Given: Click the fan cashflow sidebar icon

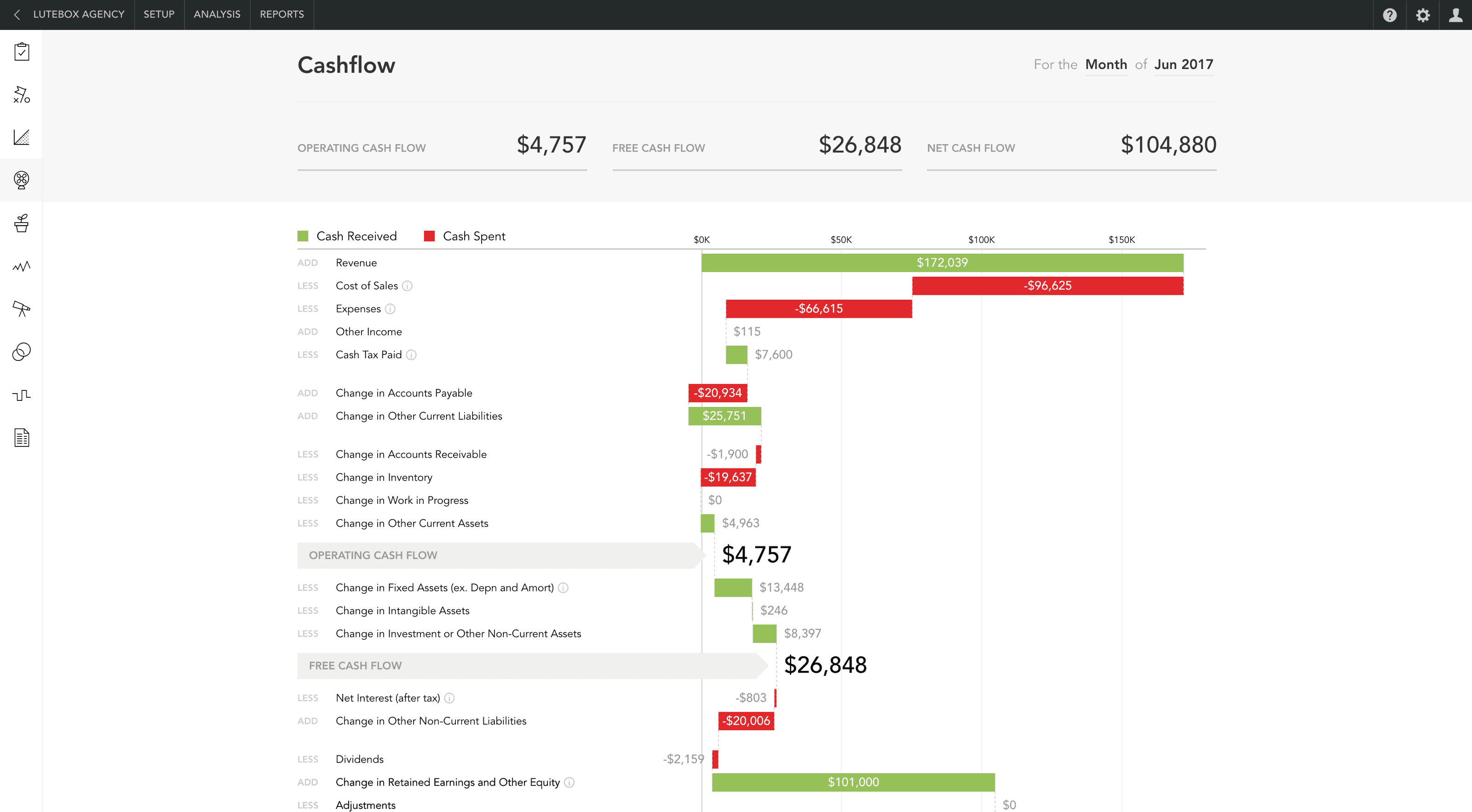Looking at the screenshot, I should click(x=21, y=180).
